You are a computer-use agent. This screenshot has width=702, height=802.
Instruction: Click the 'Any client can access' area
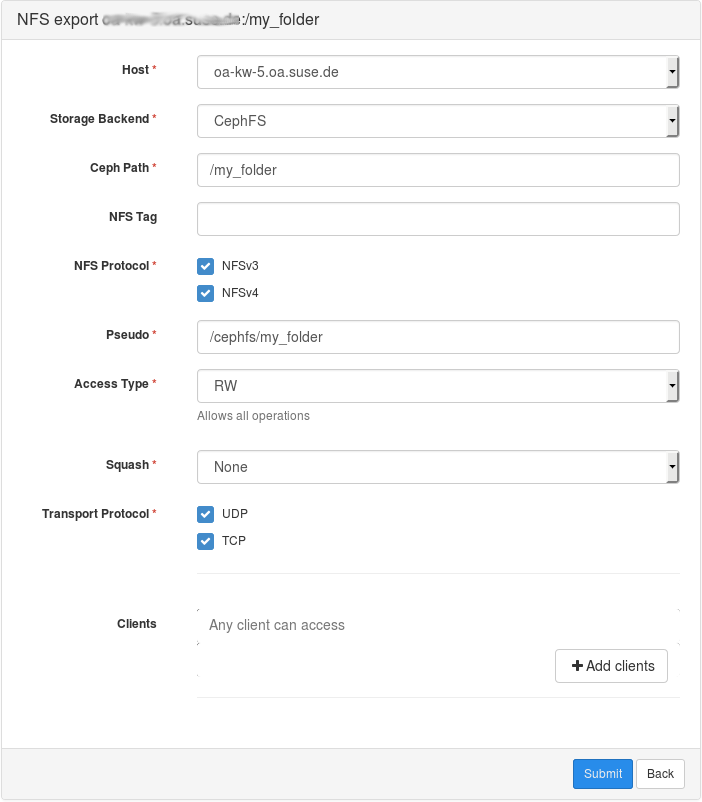click(x=277, y=625)
